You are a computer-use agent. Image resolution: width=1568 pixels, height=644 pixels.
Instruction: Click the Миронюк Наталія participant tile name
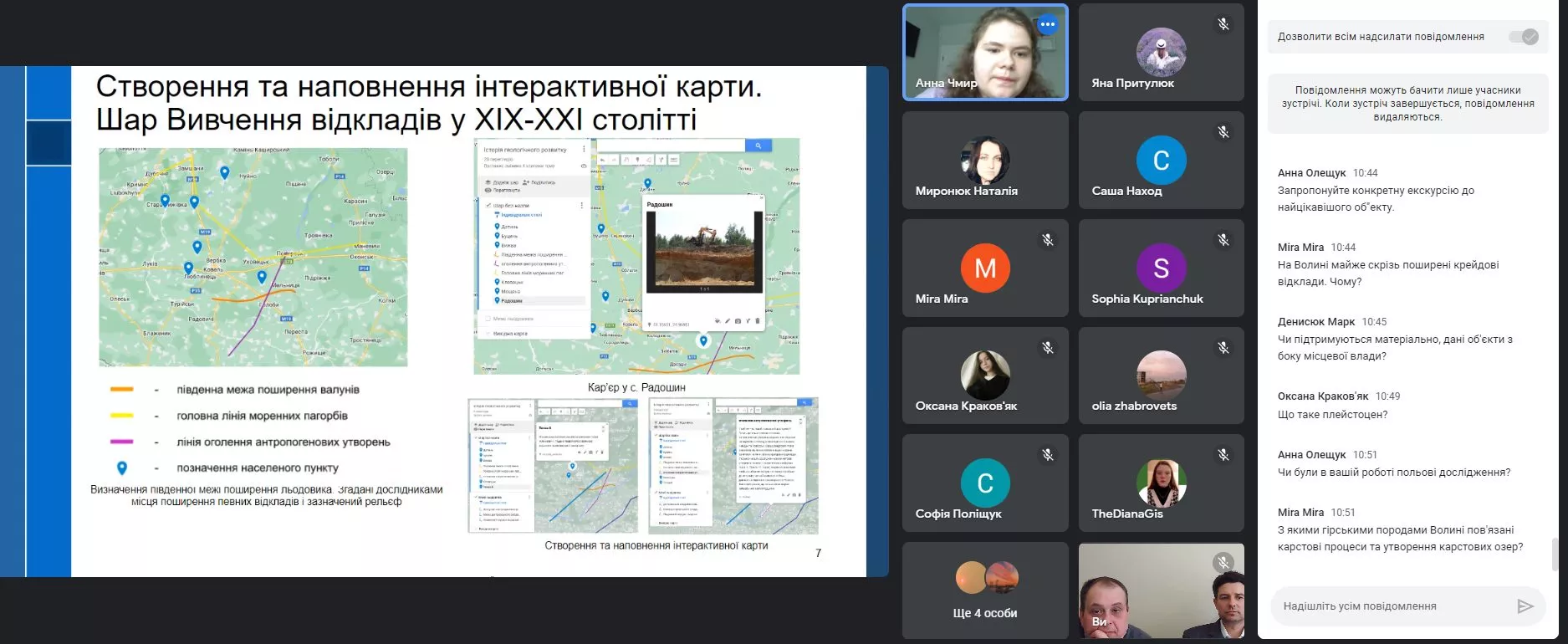tap(966, 191)
